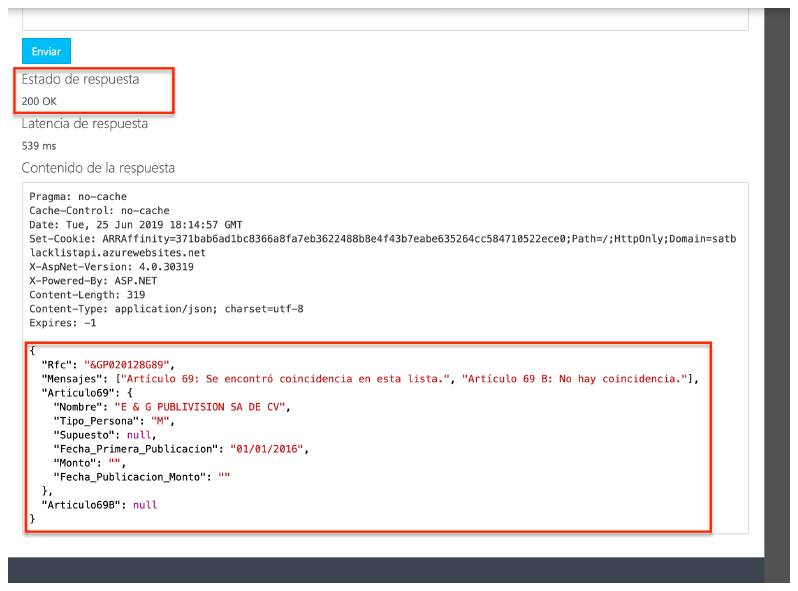Click the "Supuesto" null value
Viewport: 798px width, 591px height.
point(139,435)
